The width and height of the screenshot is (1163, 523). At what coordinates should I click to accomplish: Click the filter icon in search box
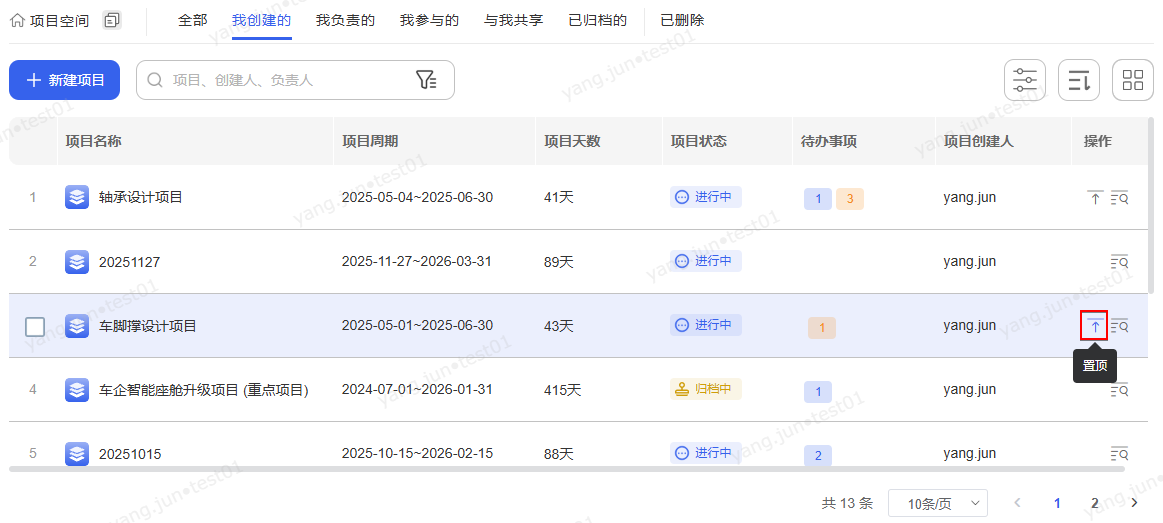click(x=426, y=80)
